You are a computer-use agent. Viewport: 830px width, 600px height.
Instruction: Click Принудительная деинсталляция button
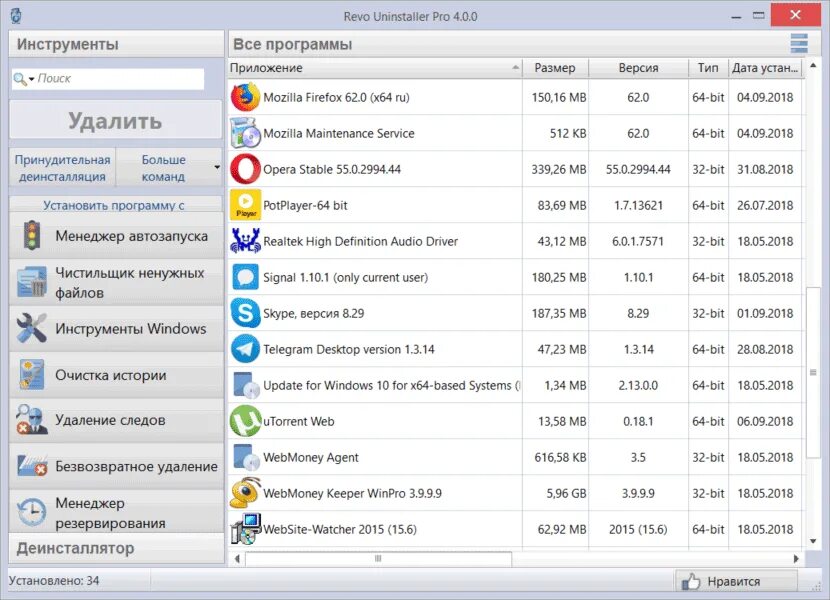pyautogui.click(x=62, y=168)
